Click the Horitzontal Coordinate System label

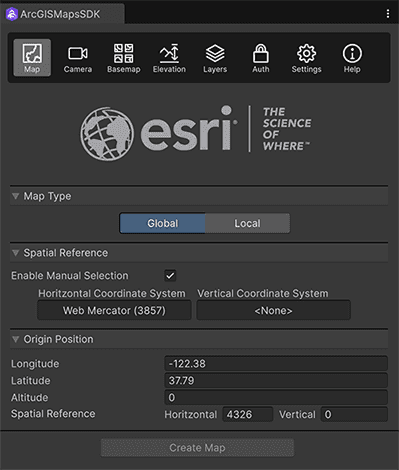tap(112, 293)
